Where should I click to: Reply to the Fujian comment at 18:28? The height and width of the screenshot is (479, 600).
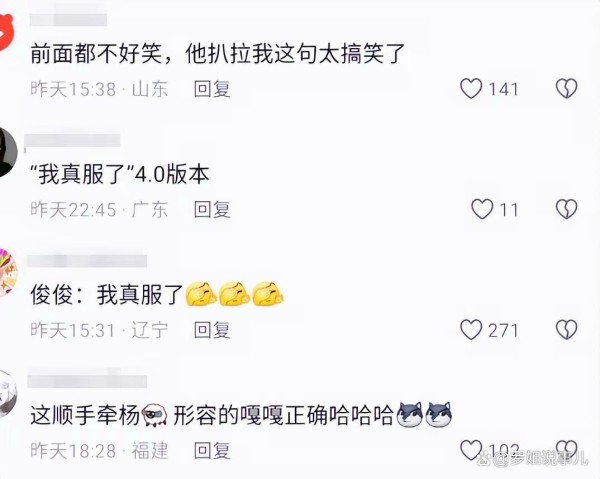pyautogui.click(x=212, y=451)
